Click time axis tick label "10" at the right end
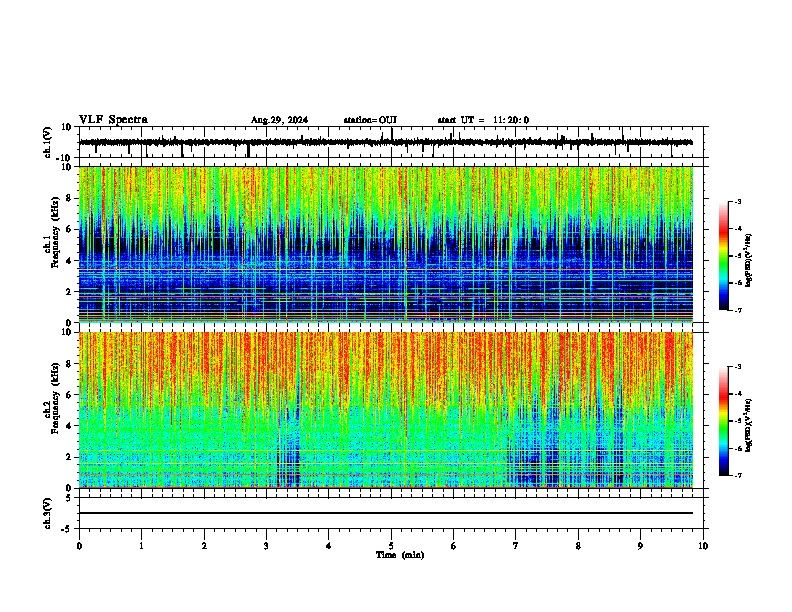Viewport: 792px width, 612px height. click(x=703, y=546)
